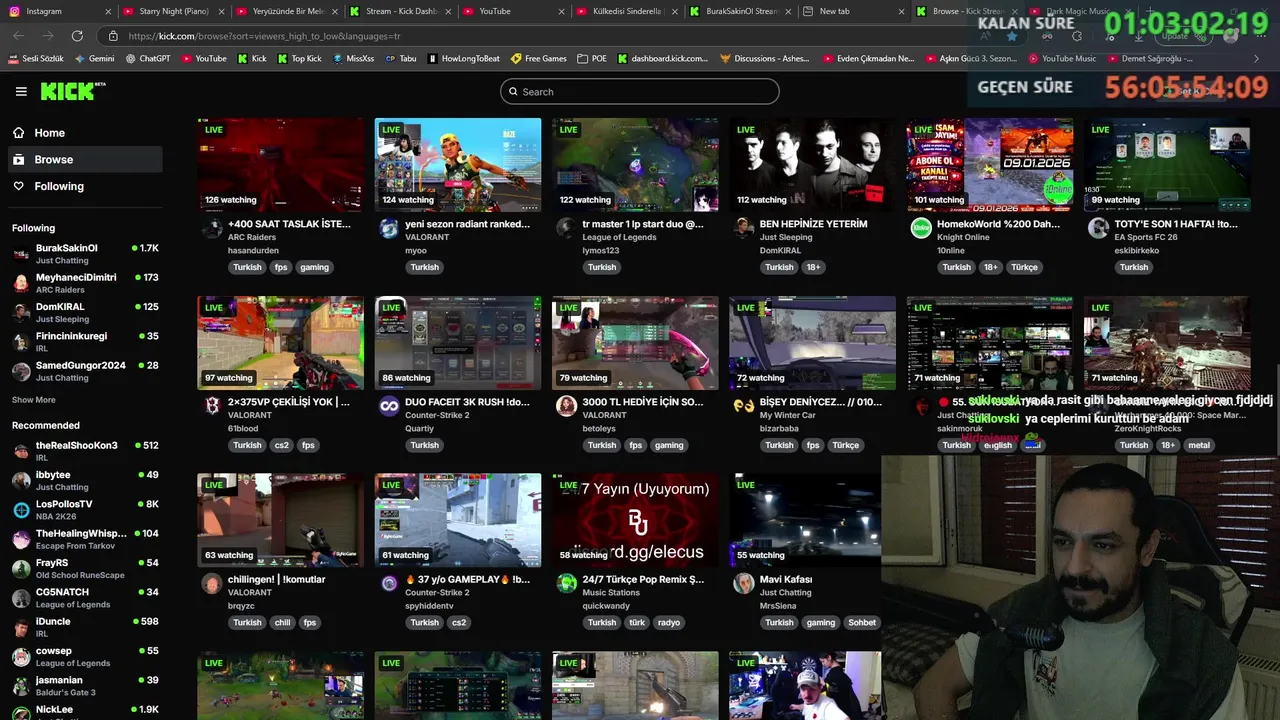
Task: Click MrsSiena avatar on Mavi Kafası card
Action: point(743,583)
